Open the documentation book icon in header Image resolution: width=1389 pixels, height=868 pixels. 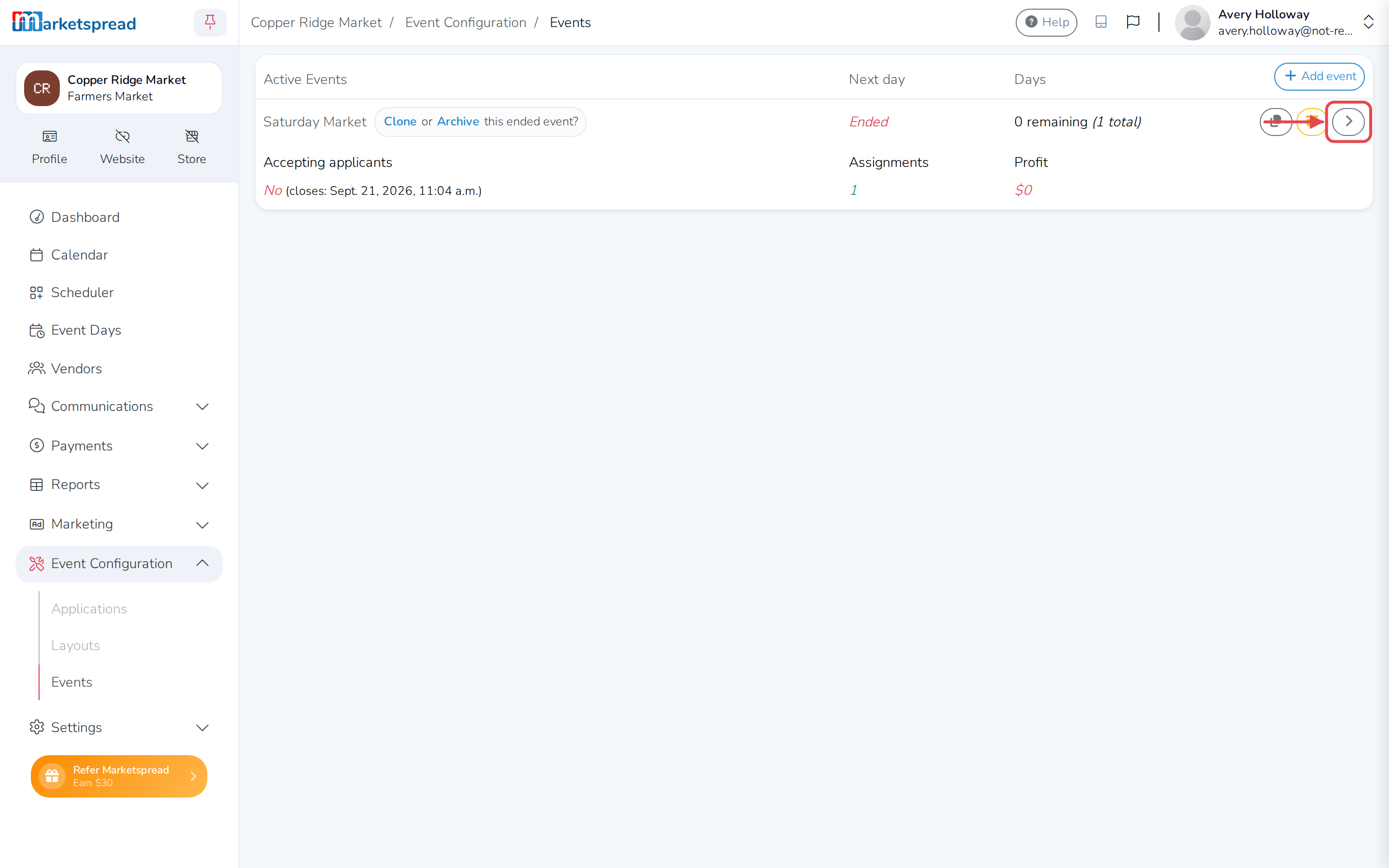coord(1100,22)
